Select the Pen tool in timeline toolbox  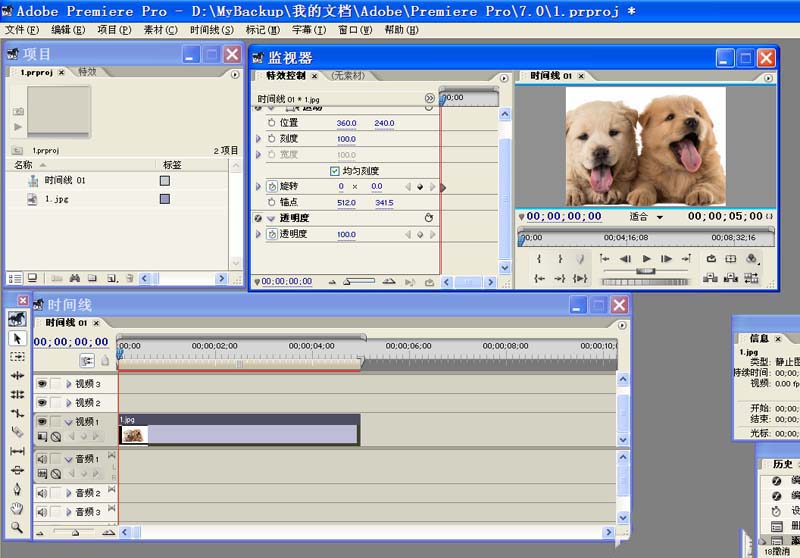click(17, 489)
